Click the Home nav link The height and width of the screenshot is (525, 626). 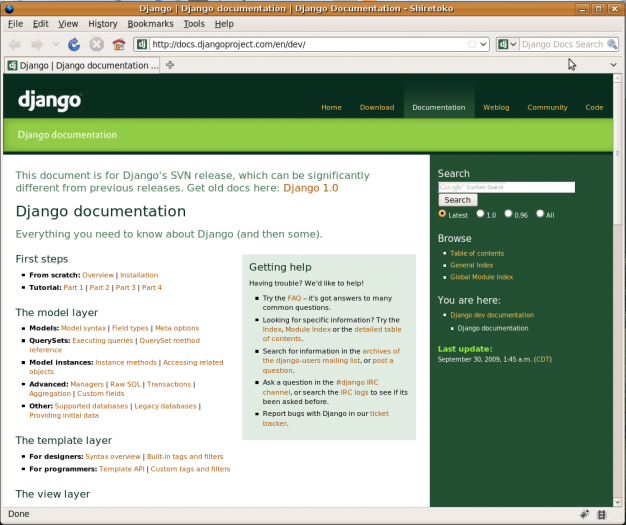click(331, 107)
